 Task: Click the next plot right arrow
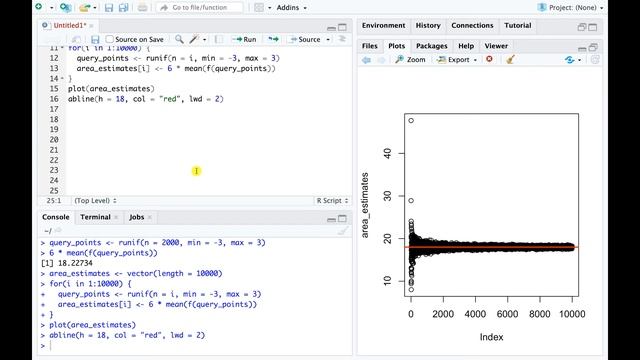381,60
